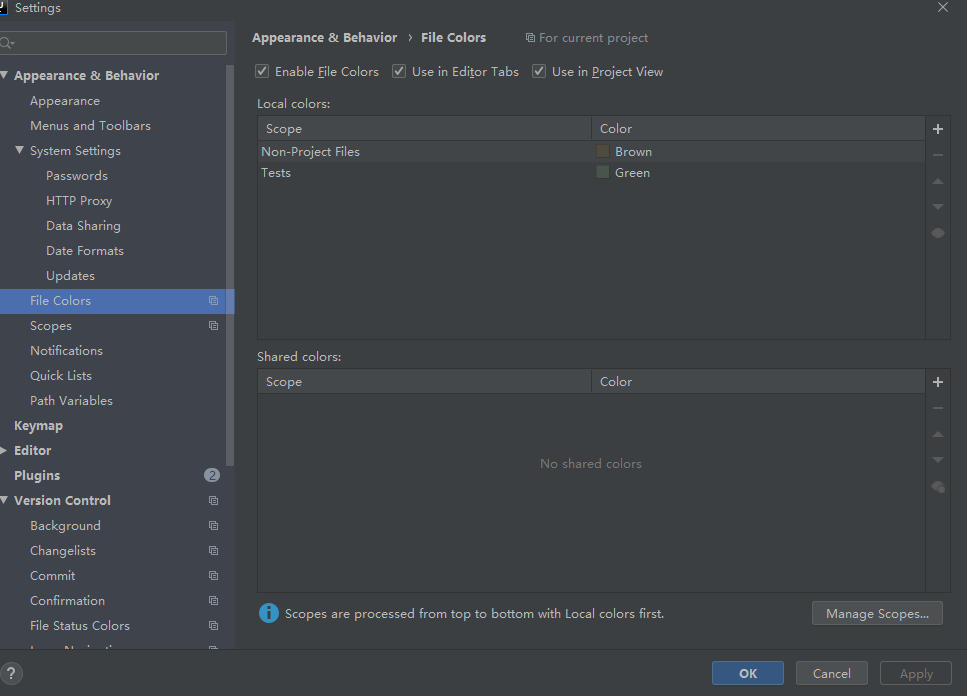Image resolution: width=967 pixels, height=696 pixels.
Task: Click the Brown color swatch for Non-Project Files
Action: pos(603,152)
